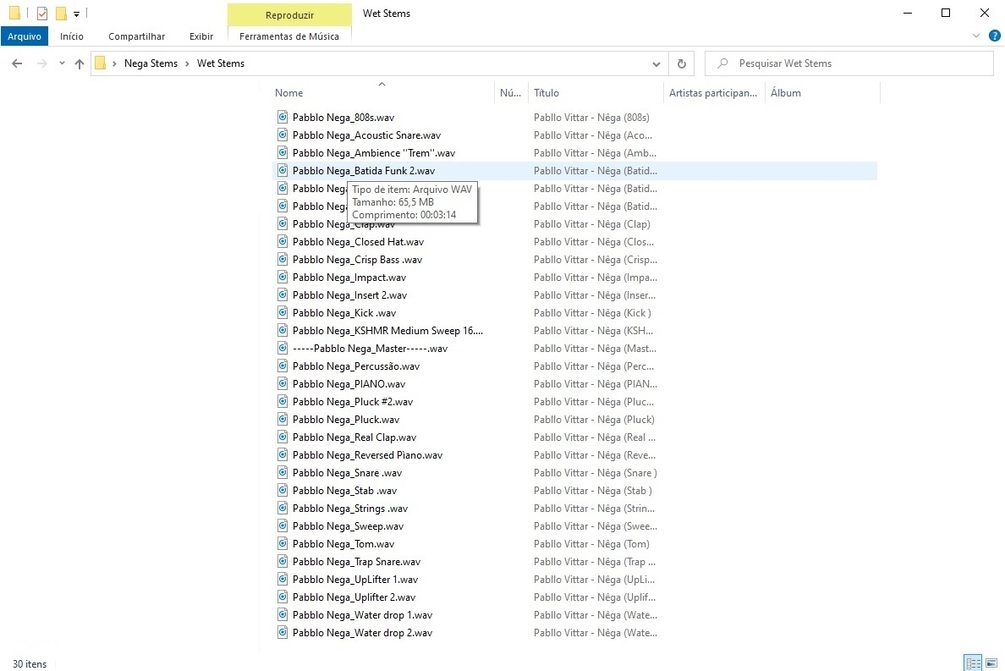Click file name Pabblo Nega_Water drop 1.wav
The height and width of the screenshot is (671, 1005).
362,615
